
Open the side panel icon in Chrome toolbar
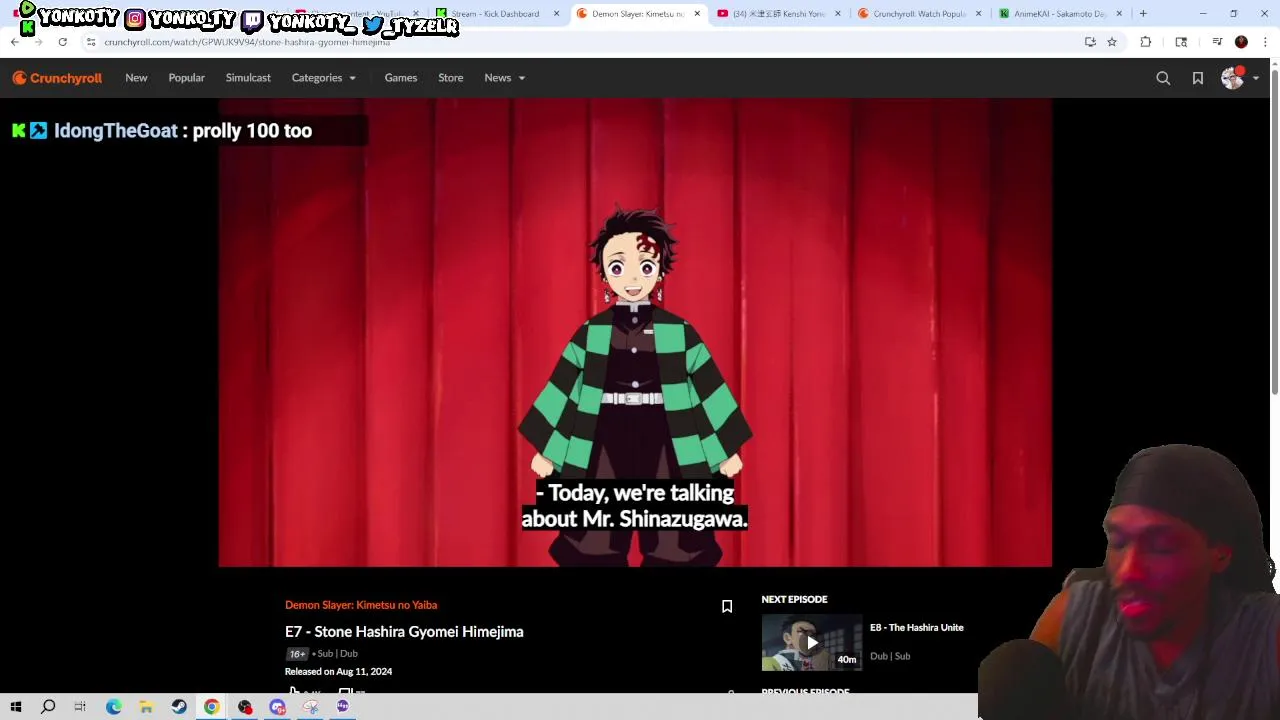(1181, 42)
